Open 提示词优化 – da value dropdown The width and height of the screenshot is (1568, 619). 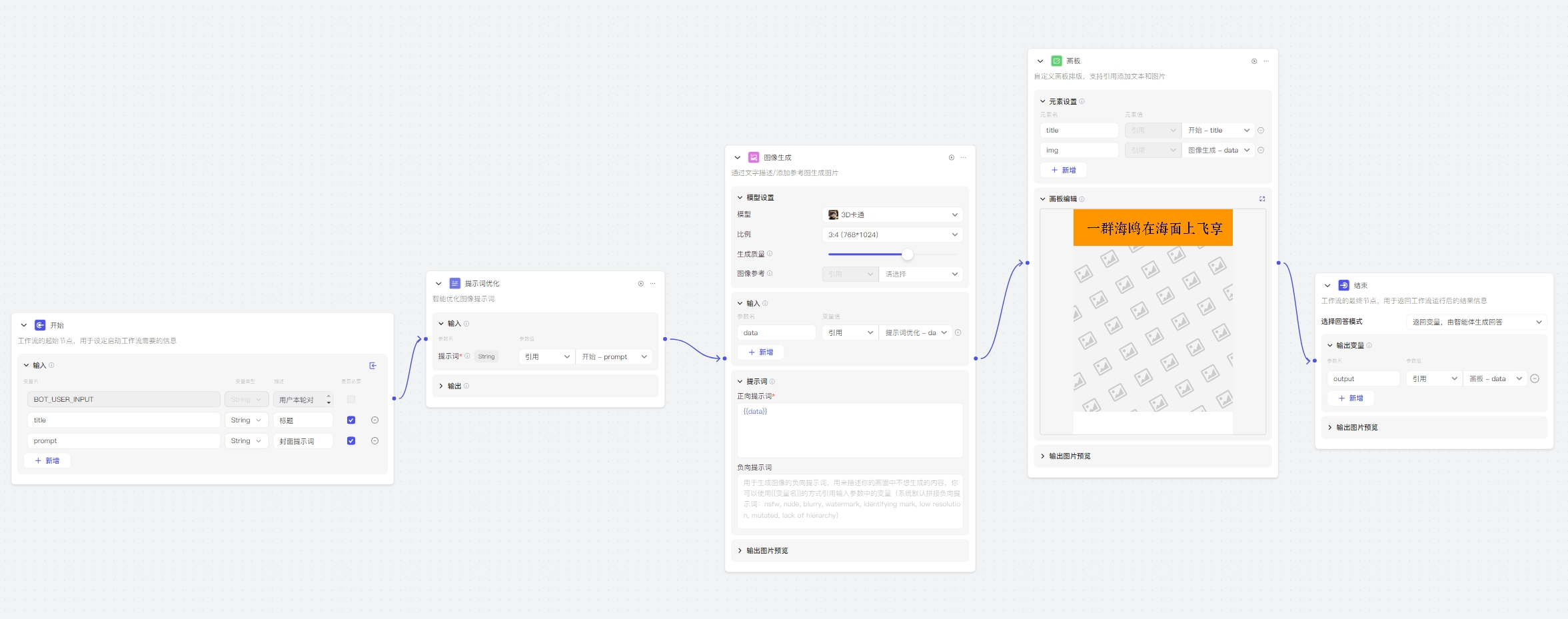(916, 332)
